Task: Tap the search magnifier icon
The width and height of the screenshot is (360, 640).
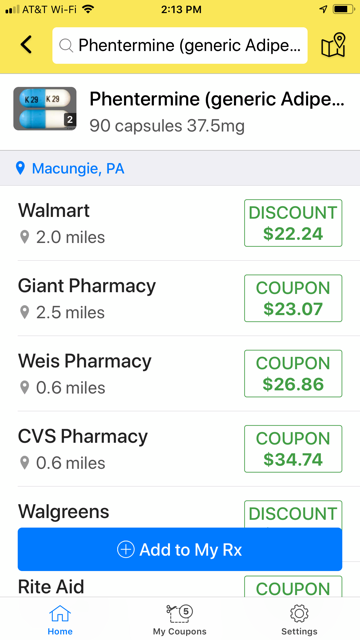Action: click(66, 45)
